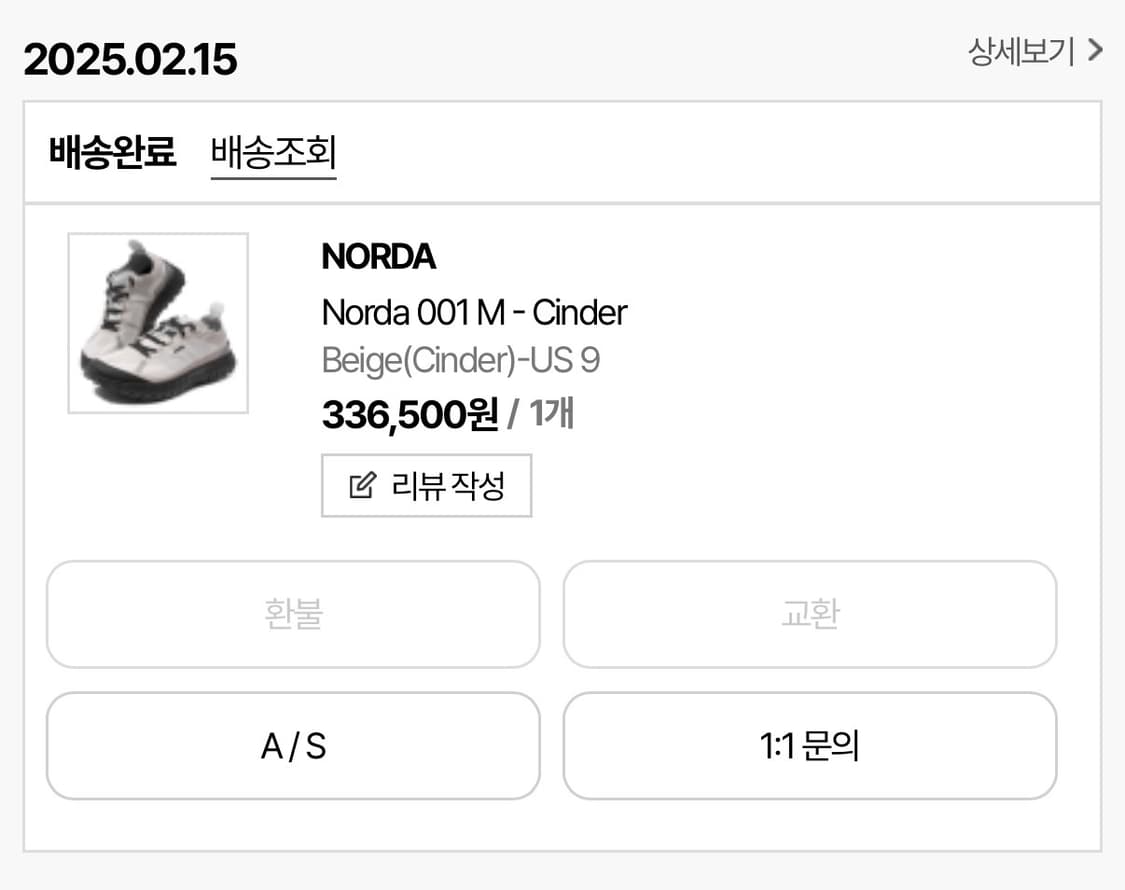Open the 1:1 문의 inquiry button

coord(809,746)
